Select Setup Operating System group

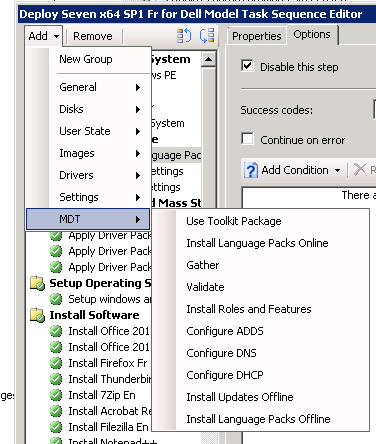tap(100, 283)
